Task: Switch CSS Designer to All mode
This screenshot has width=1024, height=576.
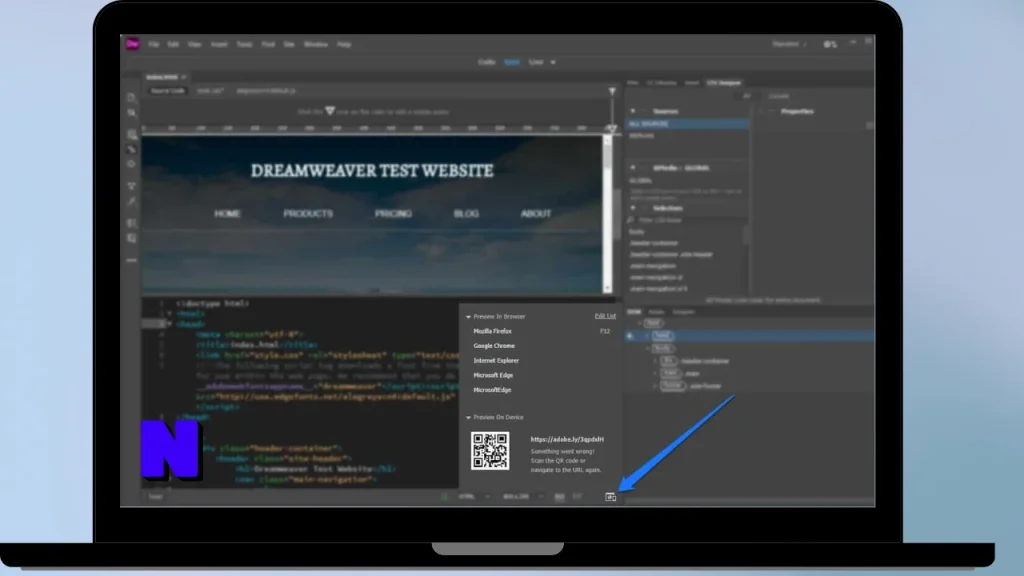Action: 746,96
